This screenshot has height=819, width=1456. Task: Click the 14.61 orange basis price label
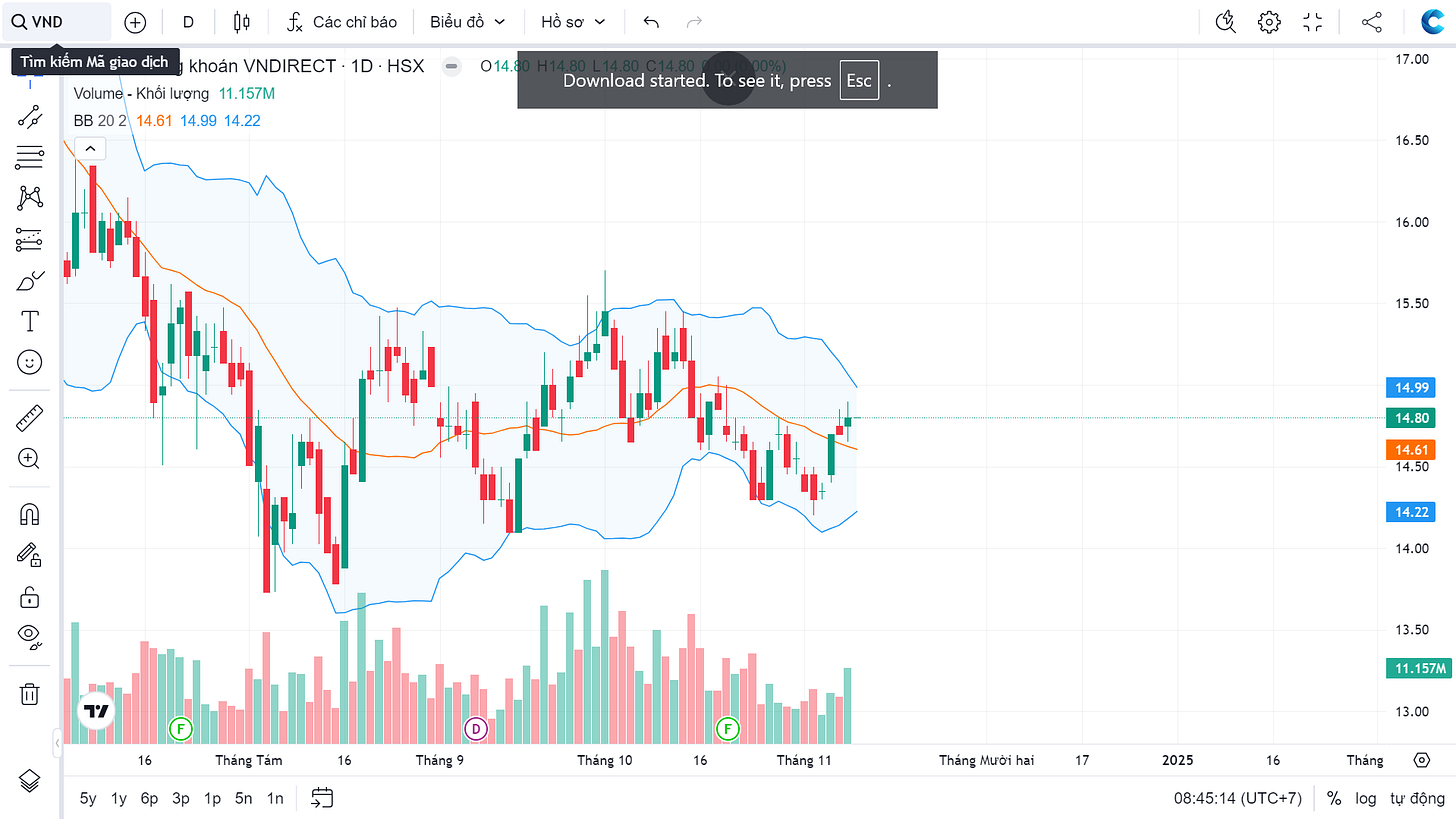[x=1413, y=449]
